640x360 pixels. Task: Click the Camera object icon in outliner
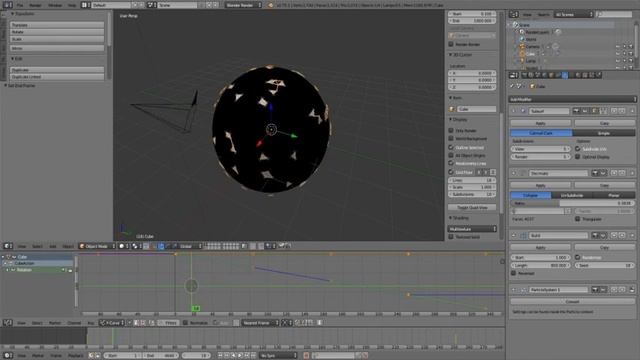click(x=522, y=47)
